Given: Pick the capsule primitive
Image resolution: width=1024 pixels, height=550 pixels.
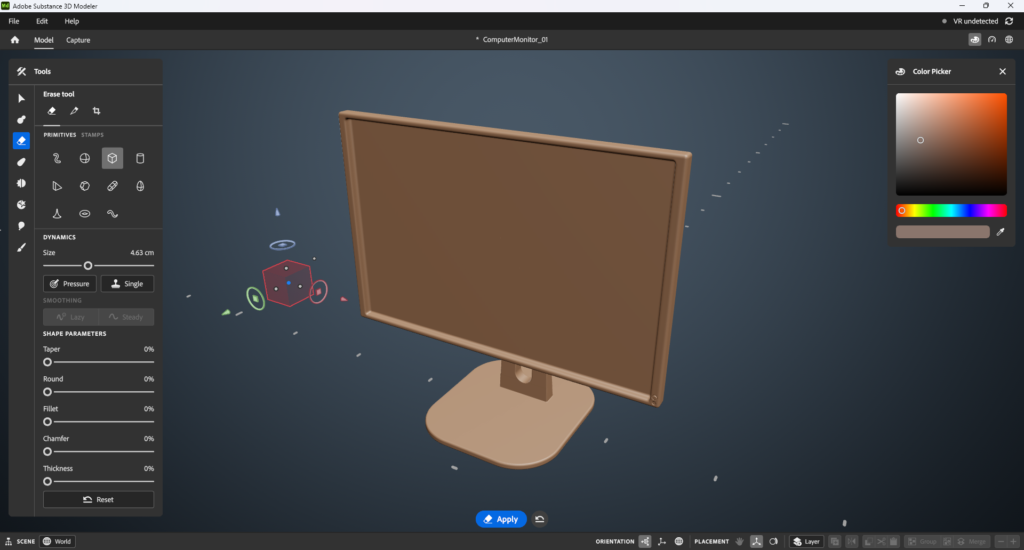Looking at the screenshot, I should pos(112,186).
